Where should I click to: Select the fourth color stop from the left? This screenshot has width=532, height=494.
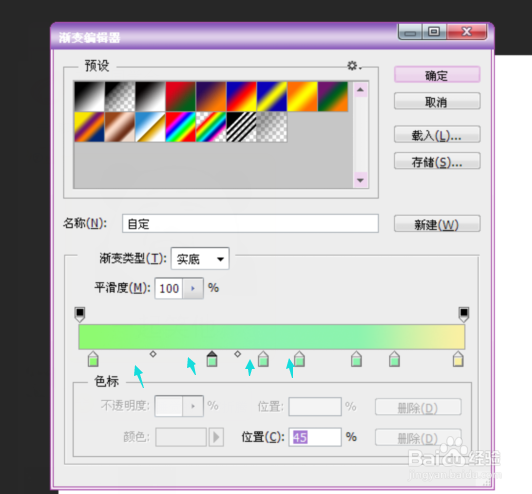tap(299, 359)
